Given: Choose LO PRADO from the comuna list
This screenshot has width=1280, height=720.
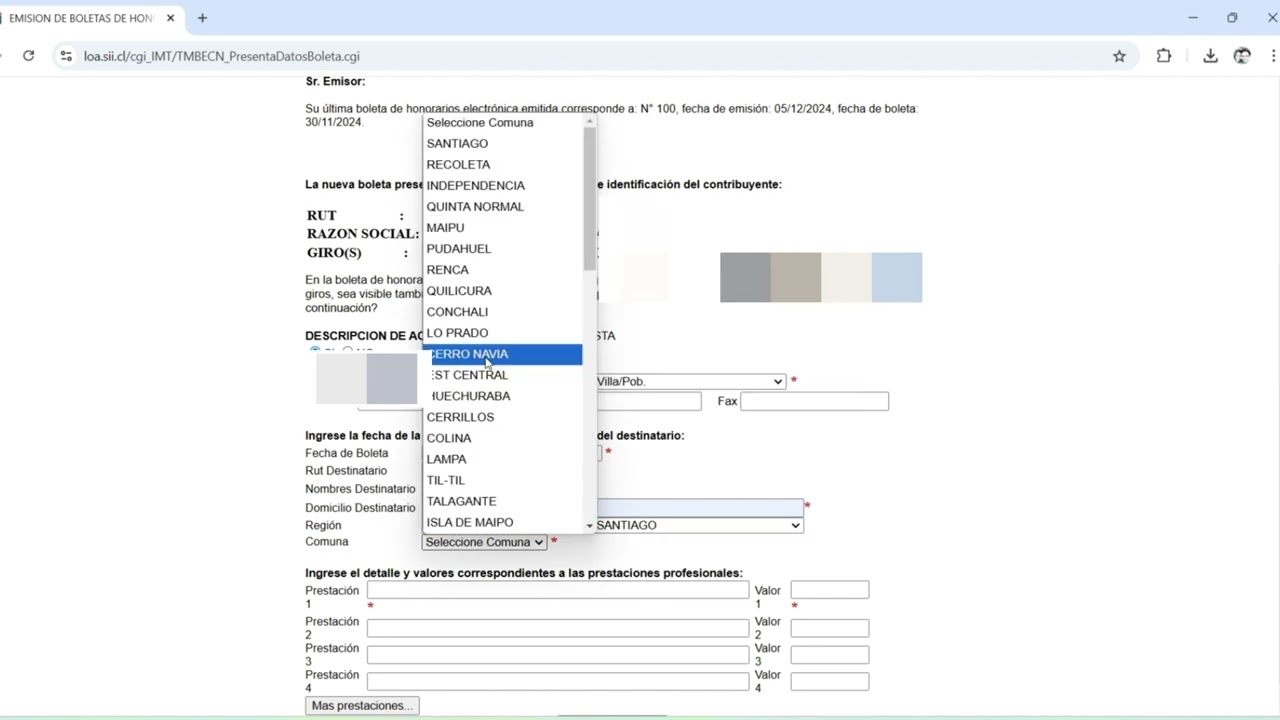Looking at the screenshot, I should click(503, 332).
